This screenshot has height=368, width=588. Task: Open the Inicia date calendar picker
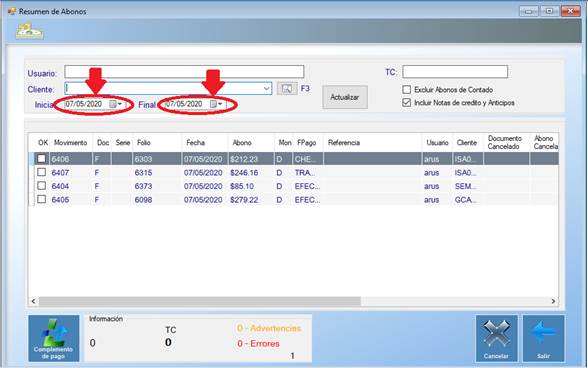click(116, 104)
